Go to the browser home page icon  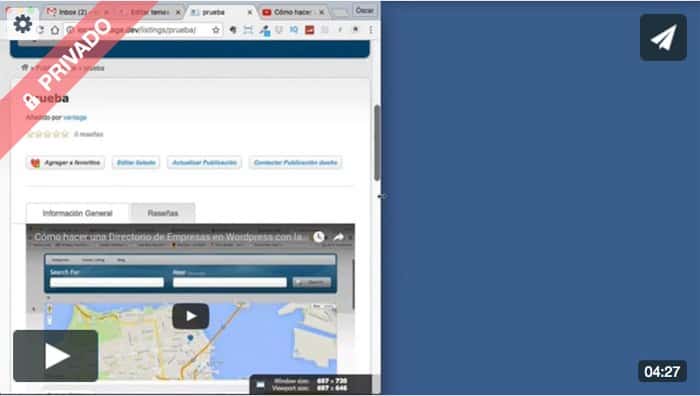(54, 30)
